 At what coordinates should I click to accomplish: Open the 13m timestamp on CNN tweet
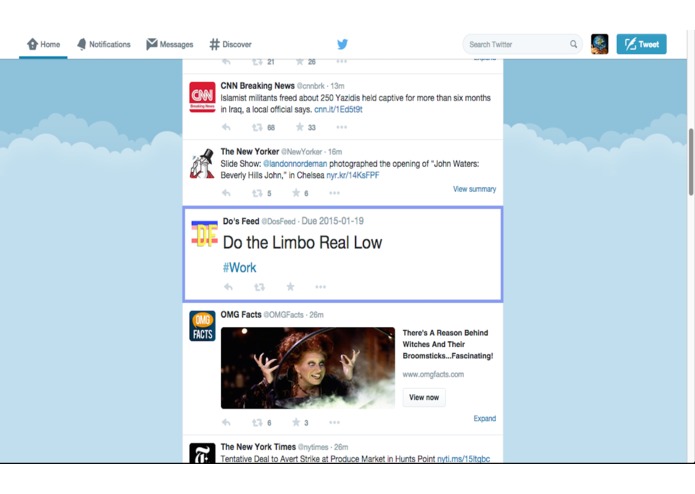tap(337, 86)
